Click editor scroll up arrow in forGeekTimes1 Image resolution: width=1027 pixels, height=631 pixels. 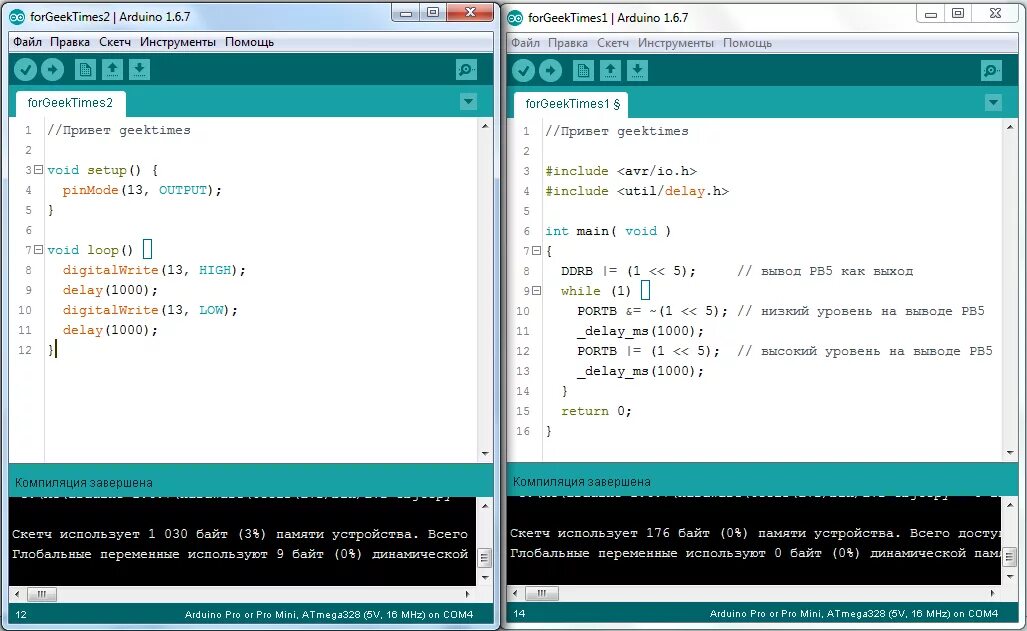tap(1010, 126)
